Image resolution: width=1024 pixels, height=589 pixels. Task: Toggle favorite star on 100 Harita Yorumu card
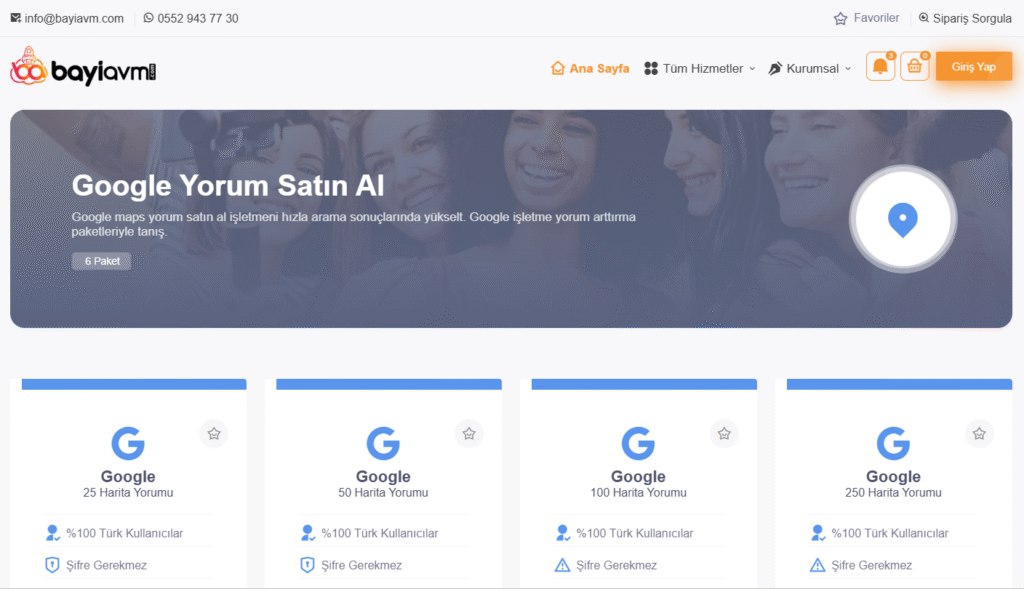coord(724,433)
